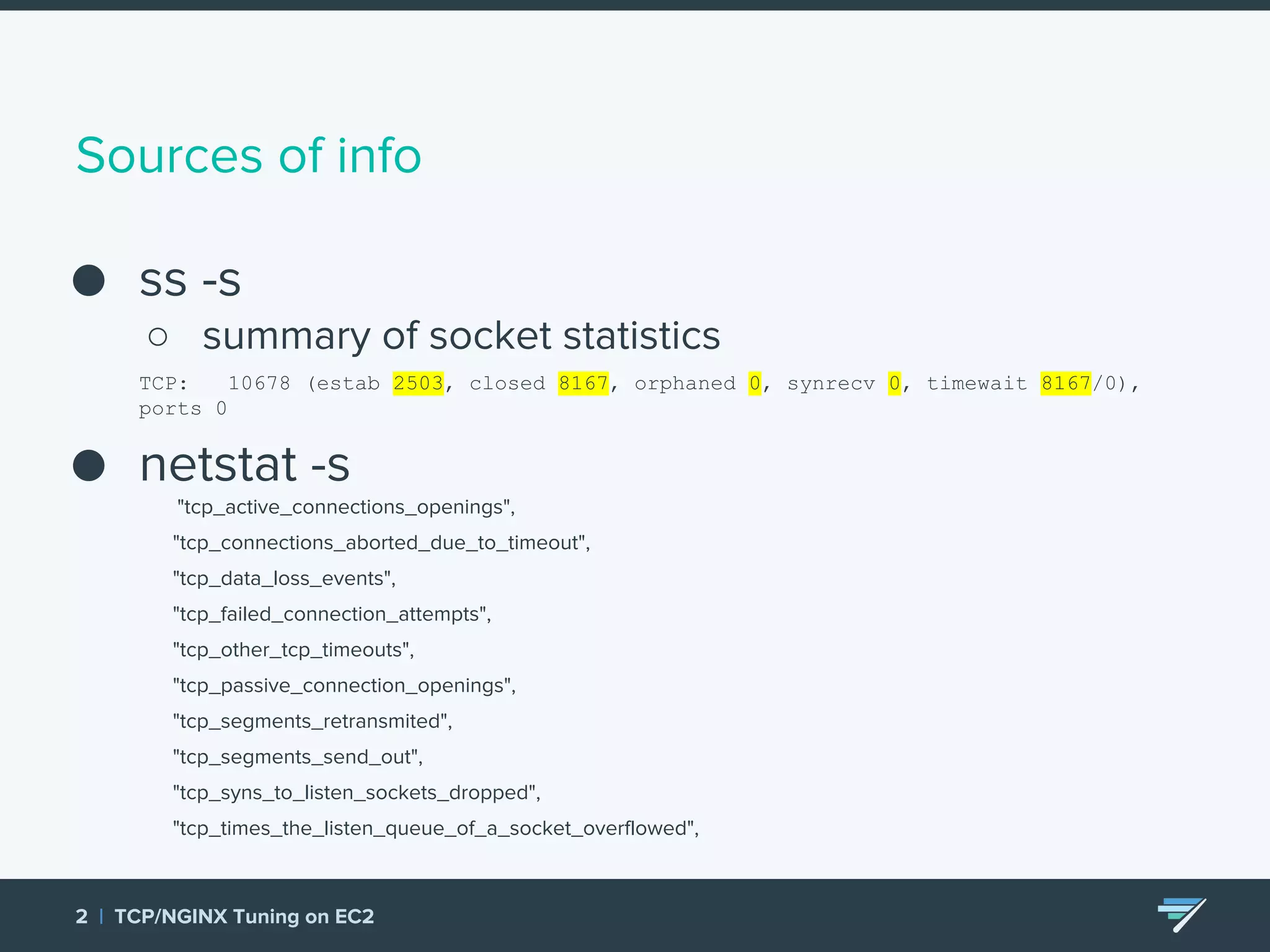This screenshot has height=952, width=1270.
Task: Click the highlighted 8167 after "timewait"
Action: click(1065, 383)
